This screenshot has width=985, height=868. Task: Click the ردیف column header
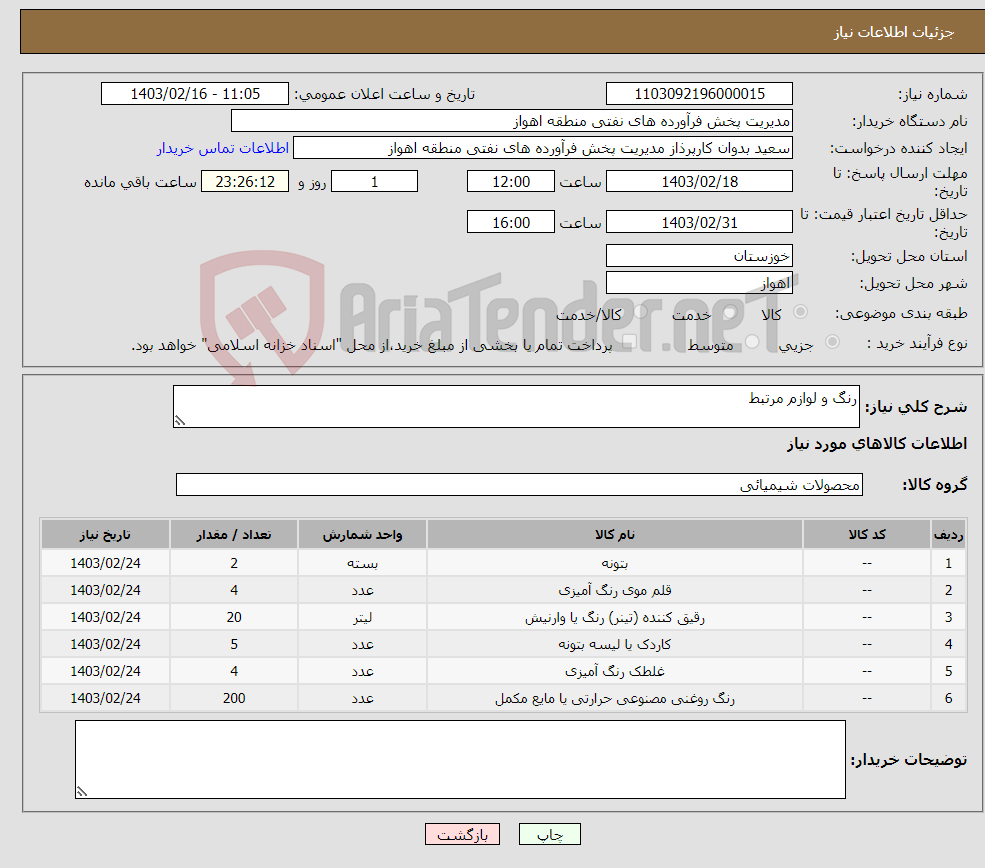coord(949,534)
